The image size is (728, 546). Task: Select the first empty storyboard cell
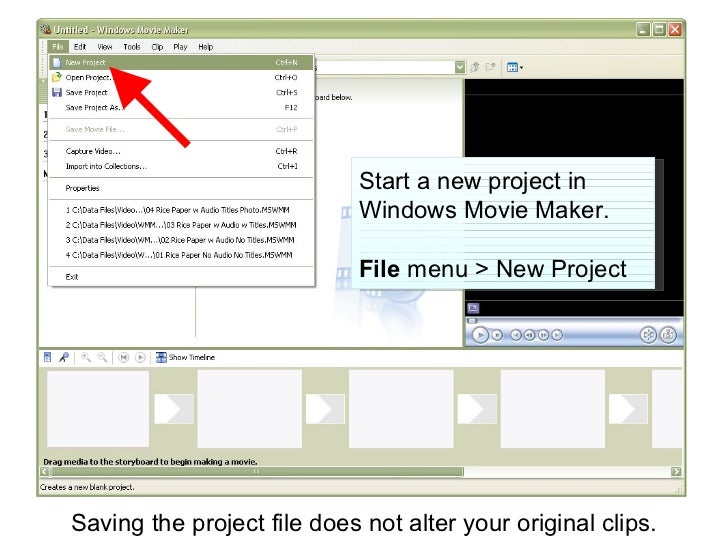[x=98, y=409]
